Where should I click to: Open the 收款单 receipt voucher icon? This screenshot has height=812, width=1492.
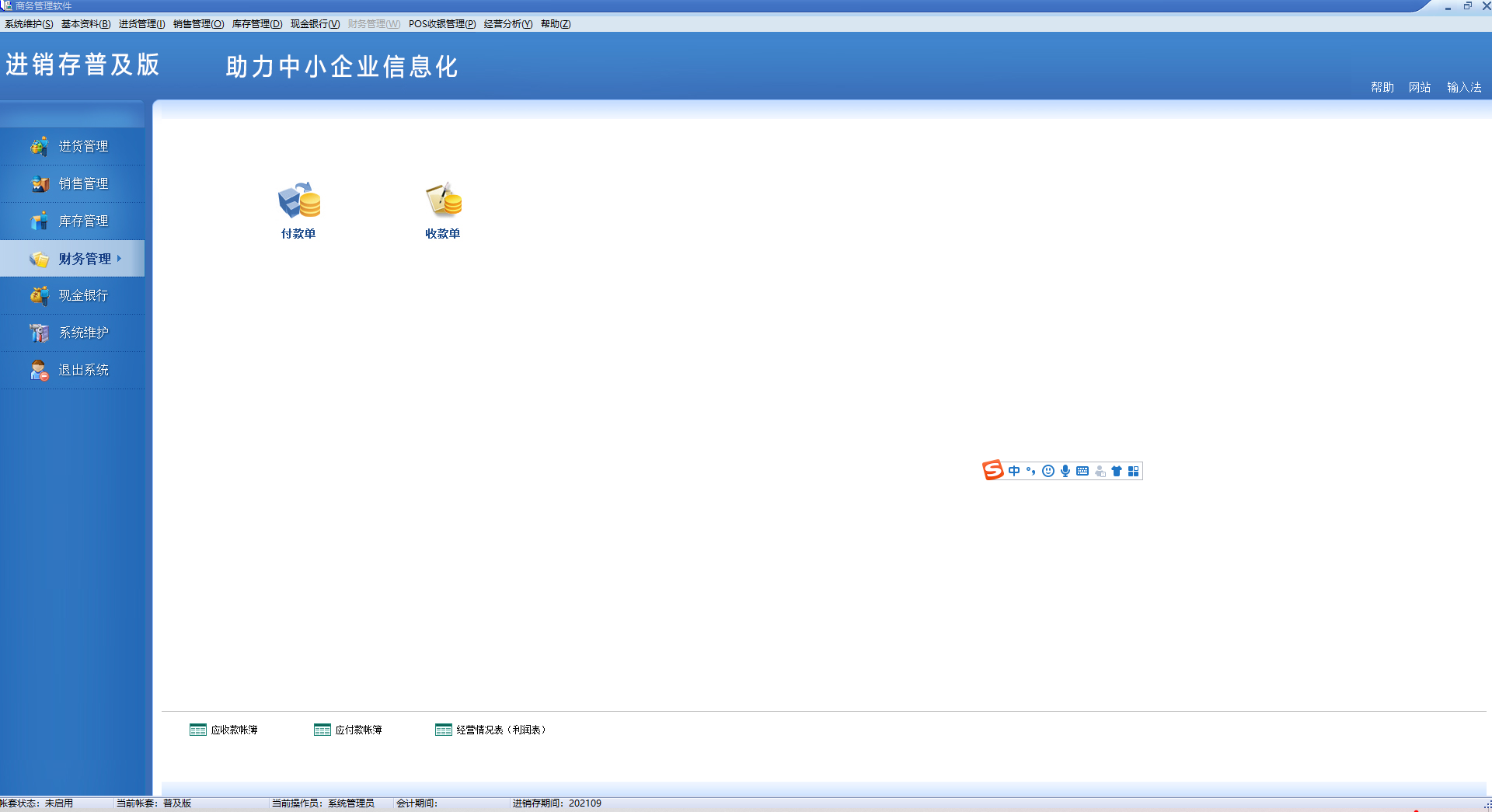point(443,200)
